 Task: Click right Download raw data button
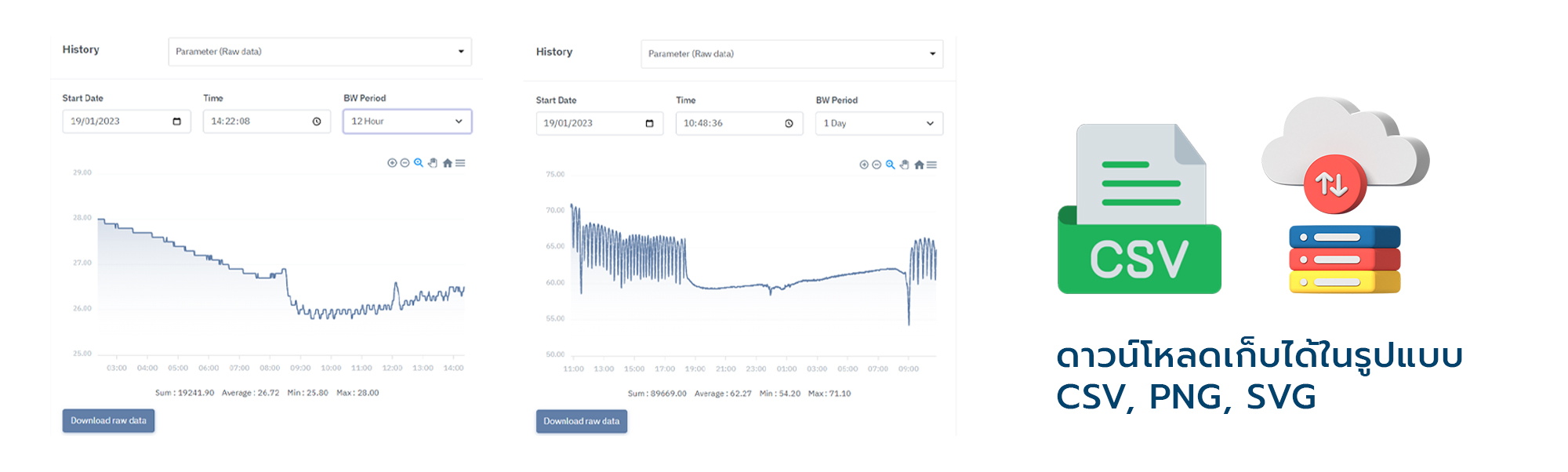(582, 421)
